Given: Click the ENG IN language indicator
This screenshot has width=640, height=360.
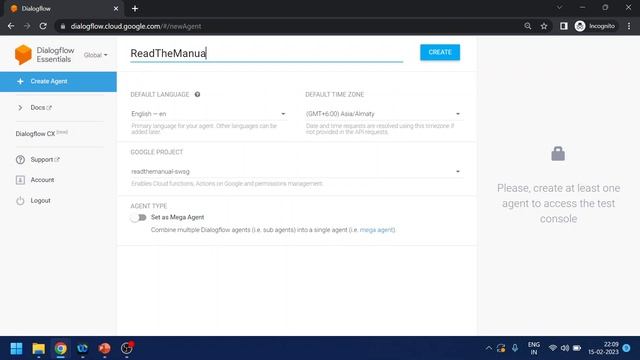Looking at the screenshot, I should point(534,348).
